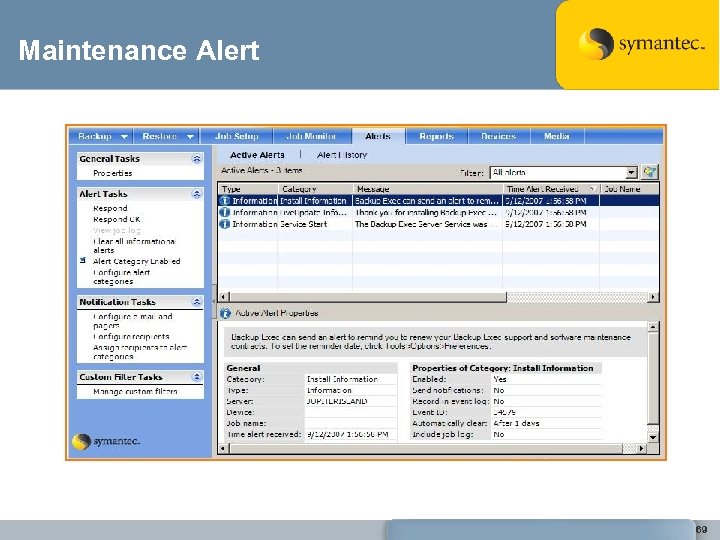Sort by the Category column header
Viewport: 720px width, 540px height.
315,189
